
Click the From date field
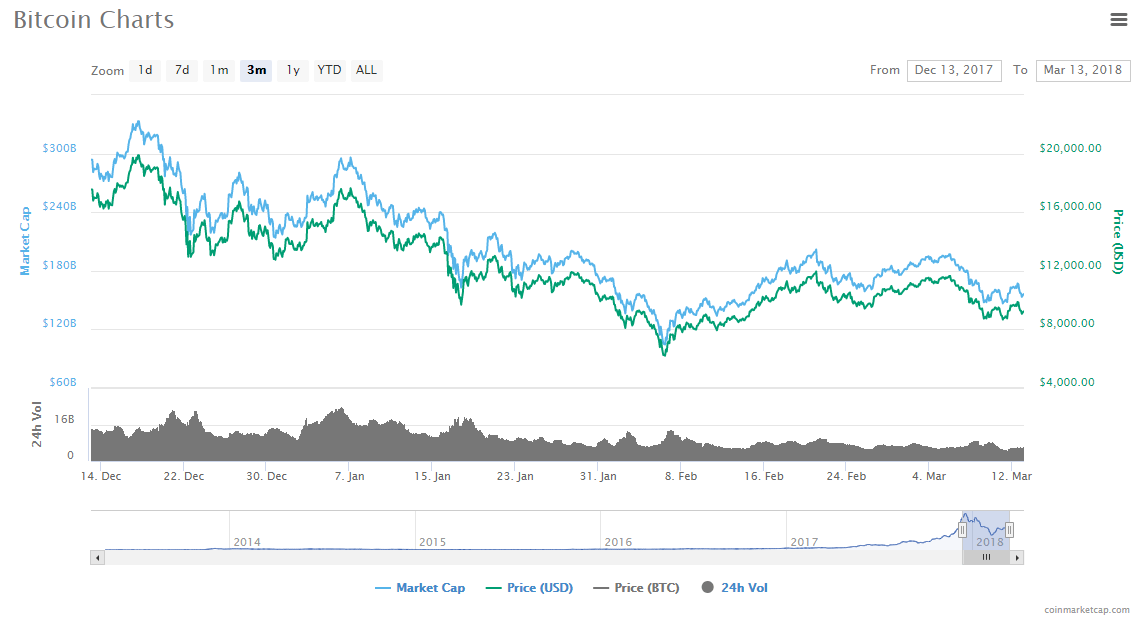pos(953,70)
